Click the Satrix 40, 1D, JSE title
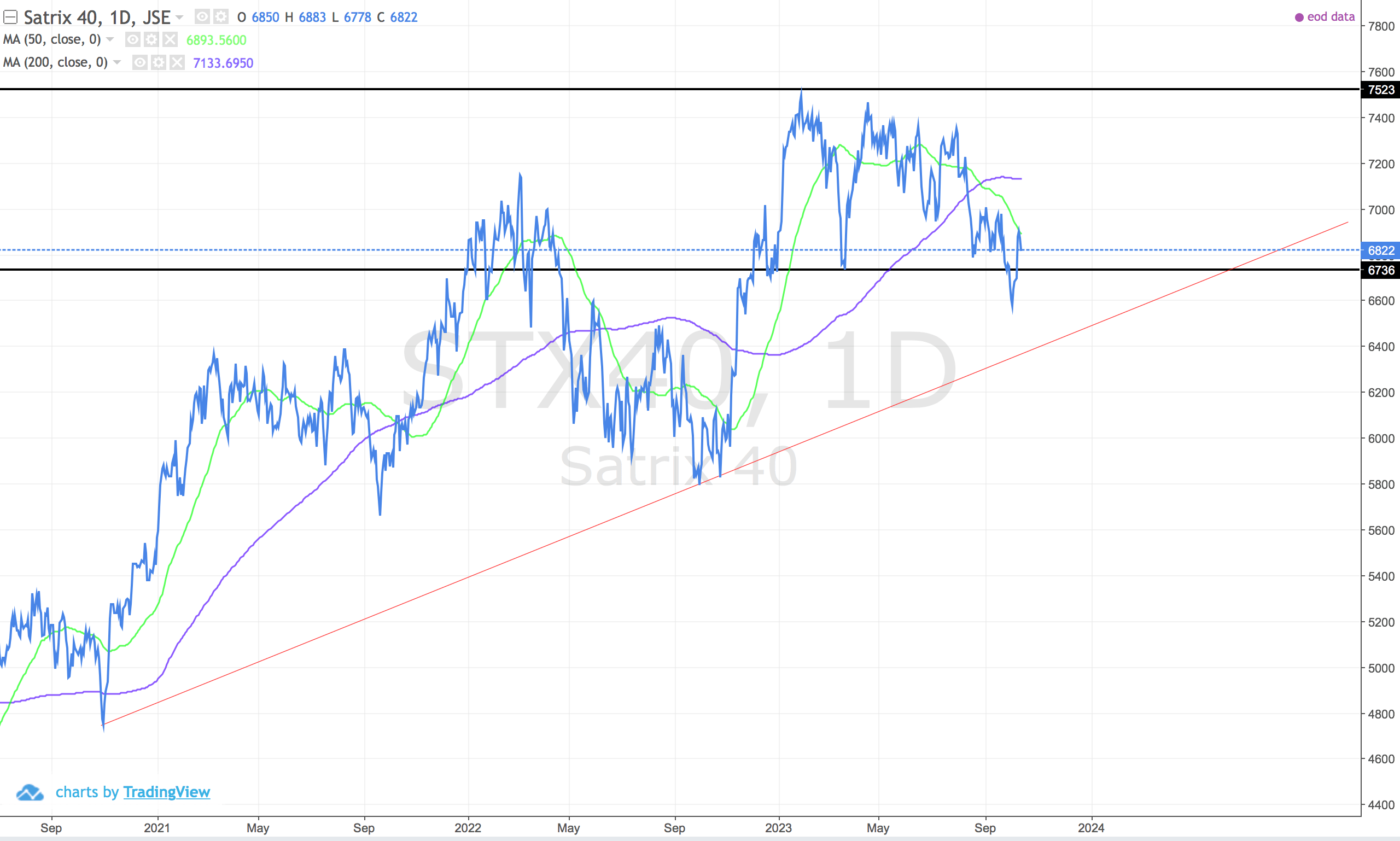This screenshot has height=841, width=1400. tap(97, 17)
